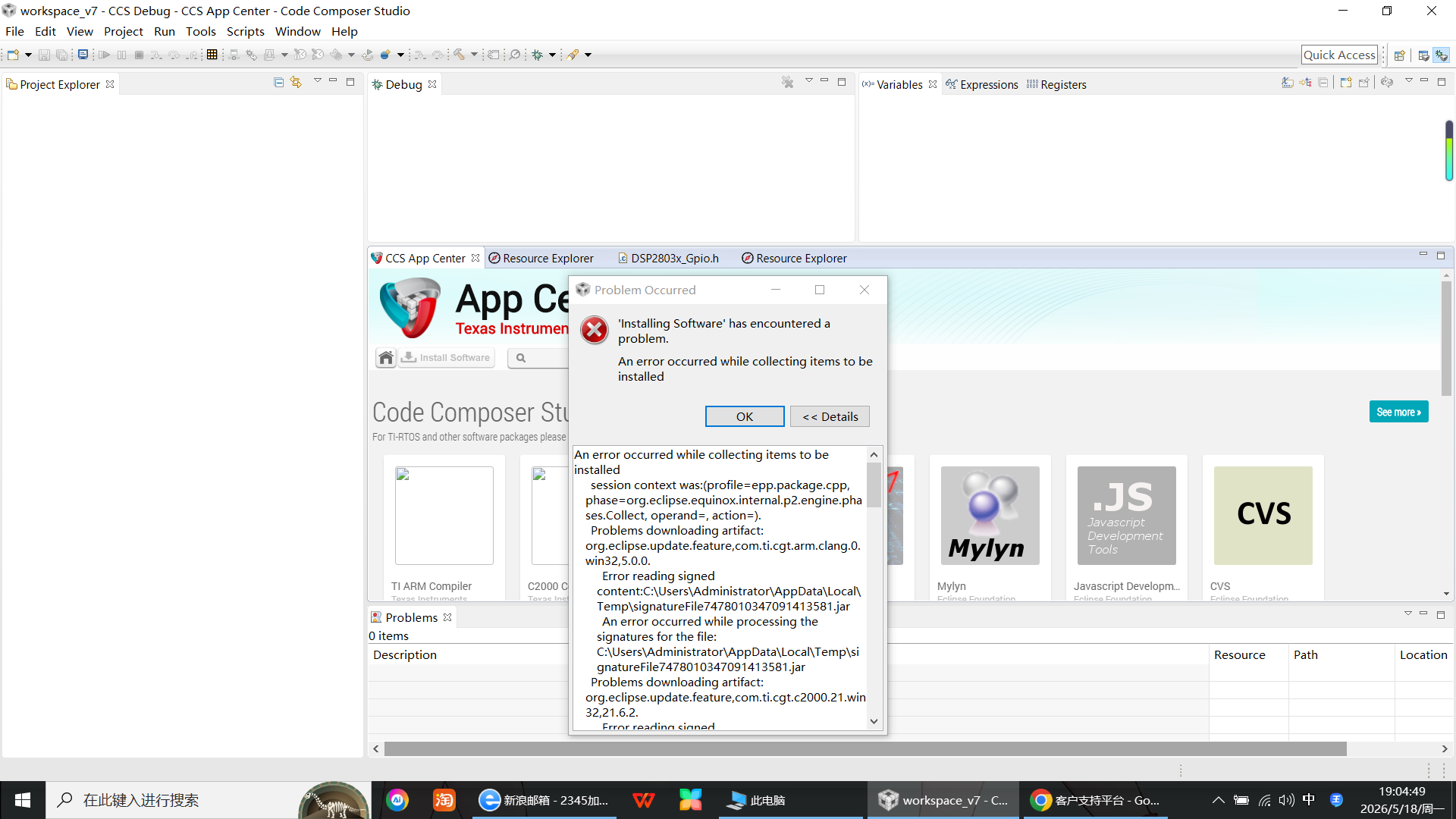
Task: Switch to the Registers tab
Action: [x=1056, y=85]
